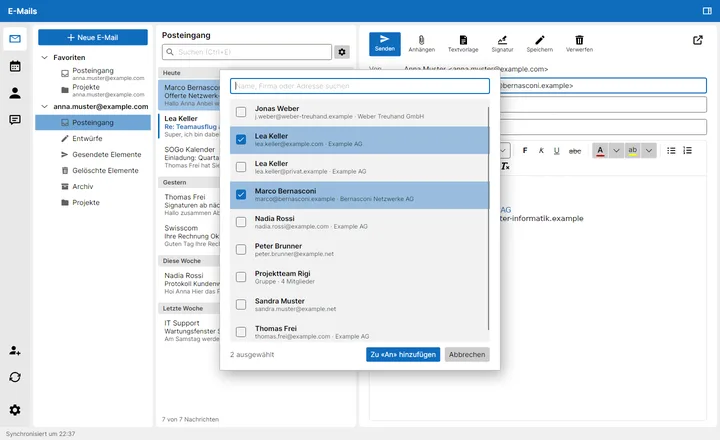Open Nadia Rossi Protokoll message
The height and width of the screenshot is (440, 720).
pyautogui.click(x=189, y=283)
